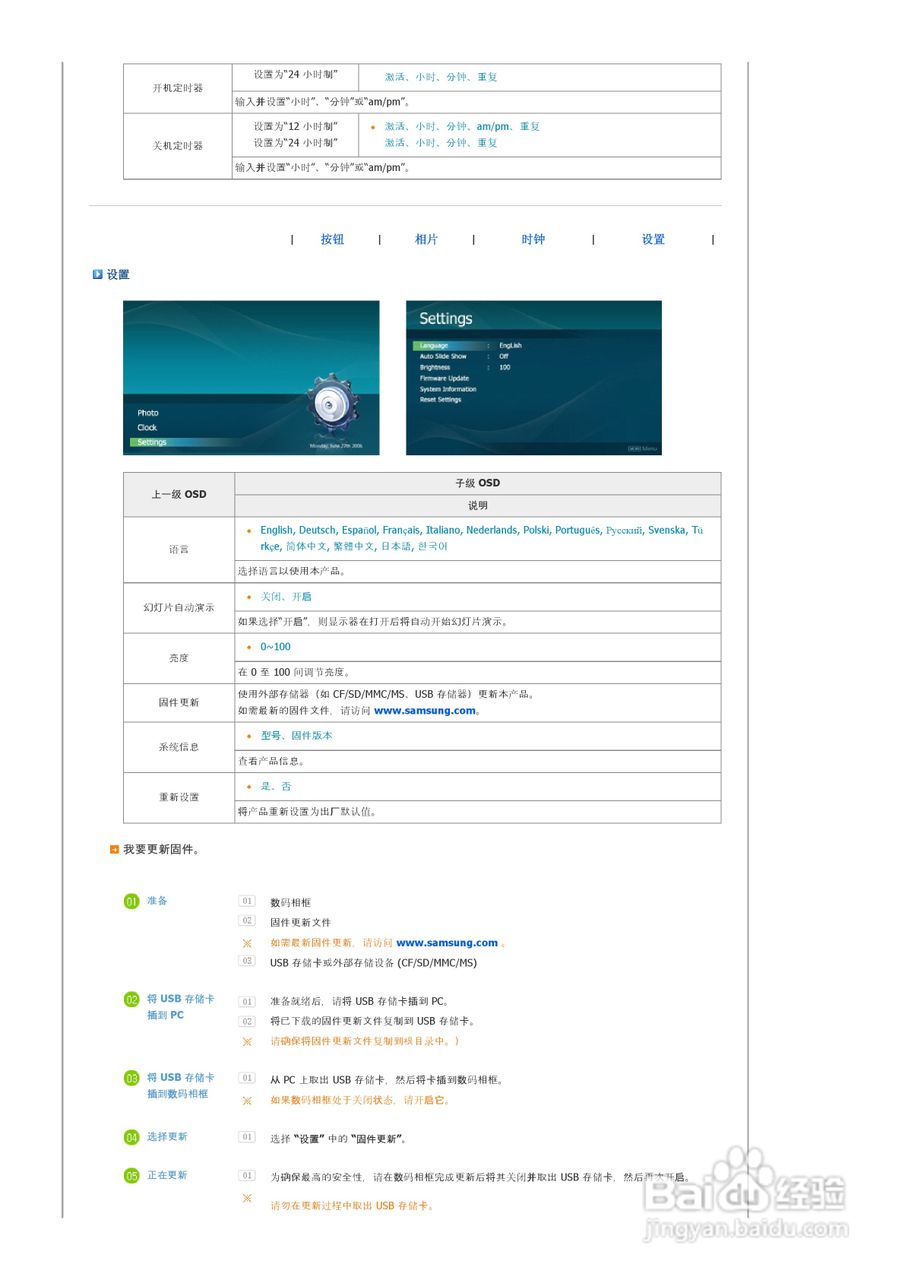
Task: Click the 激活、小时、分钟、am/pm、重复 text
Action: [x=462, y=127]
